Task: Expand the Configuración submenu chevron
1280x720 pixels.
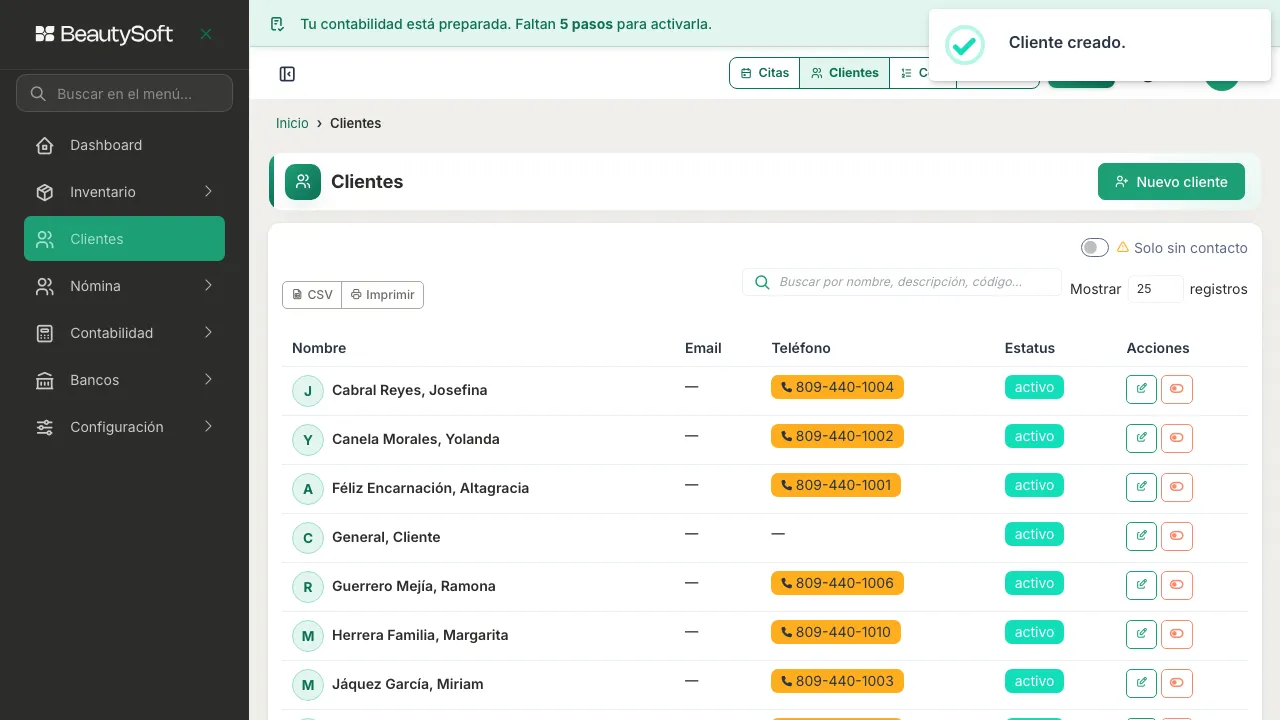Action: 208,427
